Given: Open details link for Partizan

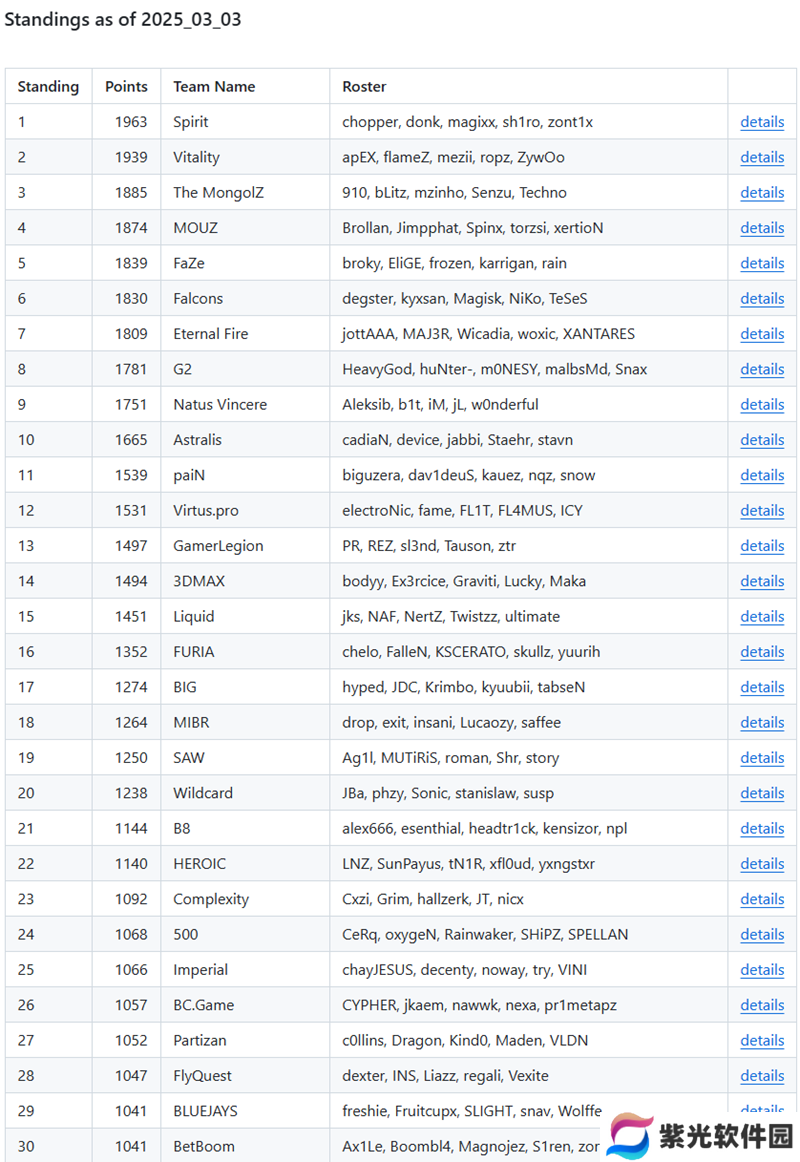Looking at the screenshot, I should pyautogui.click(x=761, y=1040).
